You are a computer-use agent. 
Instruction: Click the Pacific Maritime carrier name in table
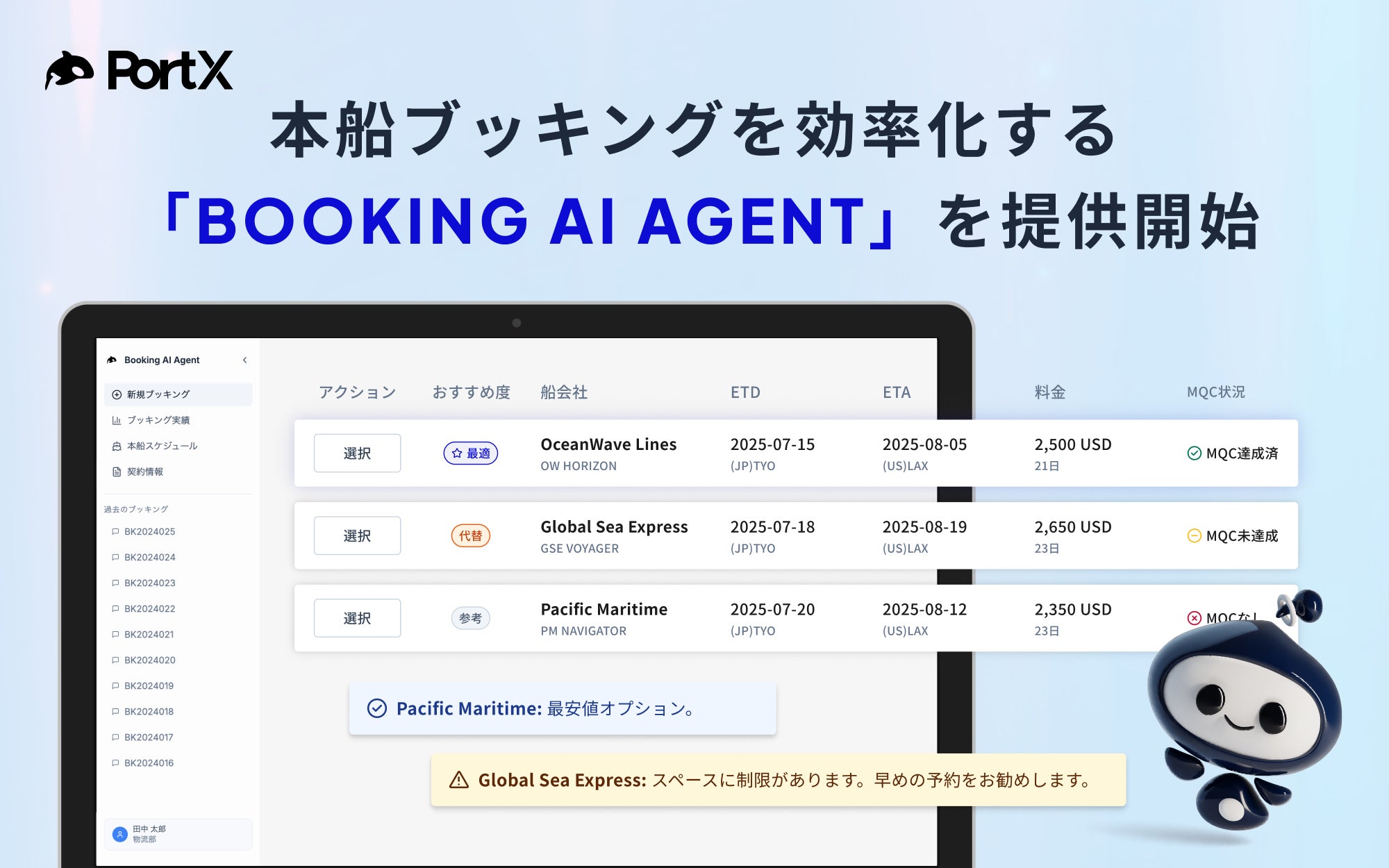point(604,610)
